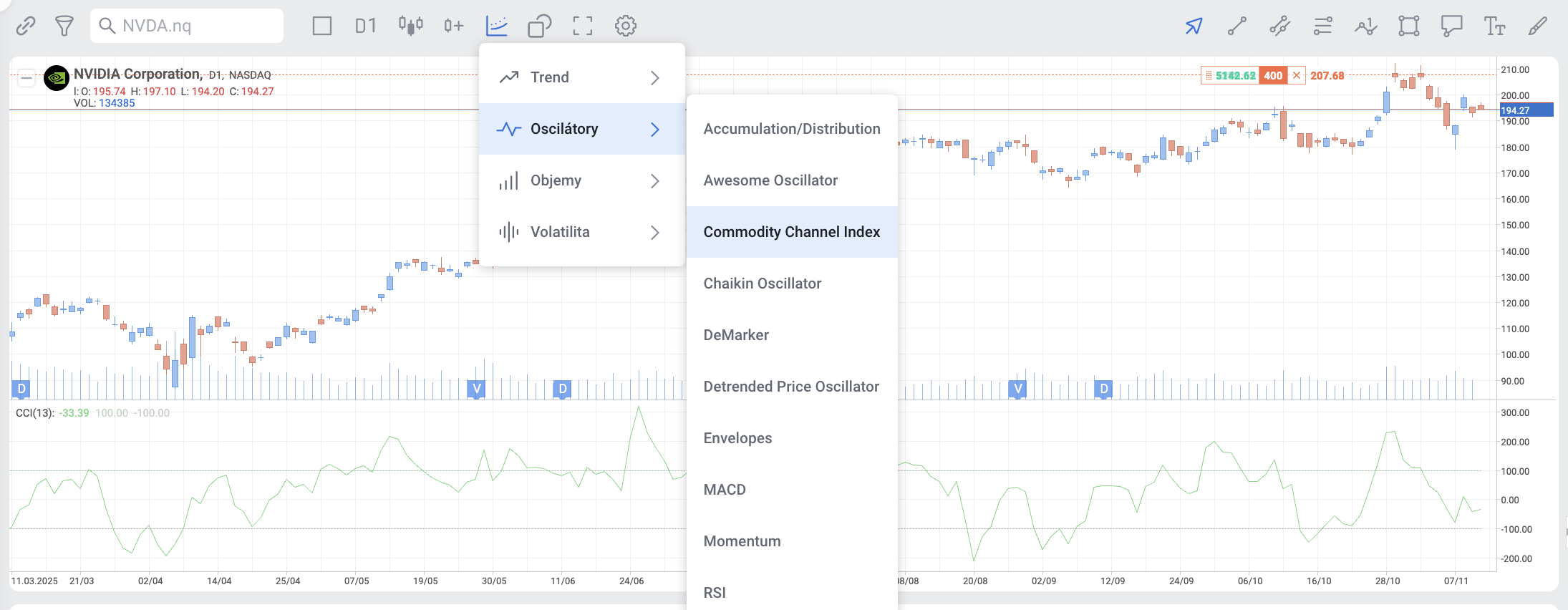Screen dimensions: 1568x610
Task: Click the D marker near 12/09
Action: [x=1104, y=389]
